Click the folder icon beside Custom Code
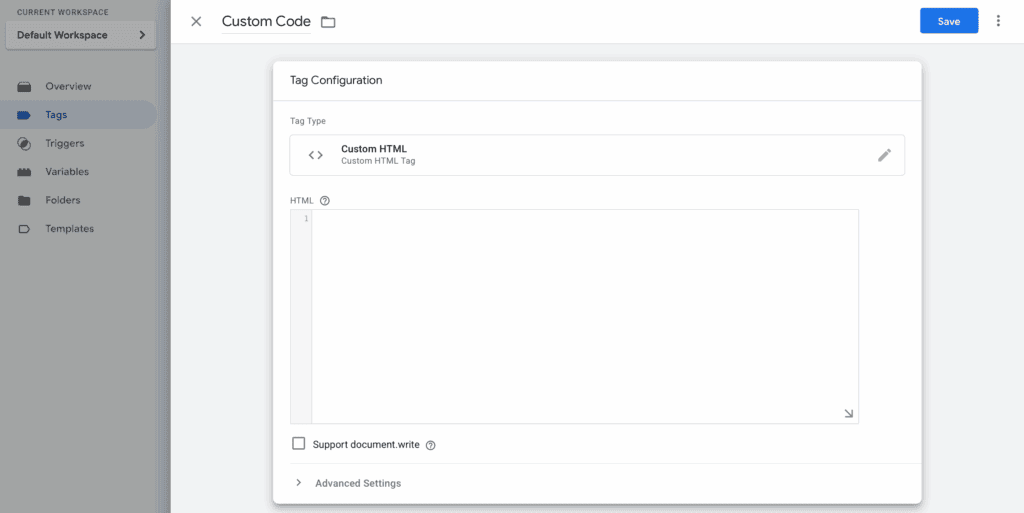1024x513 pixels. 328,22
